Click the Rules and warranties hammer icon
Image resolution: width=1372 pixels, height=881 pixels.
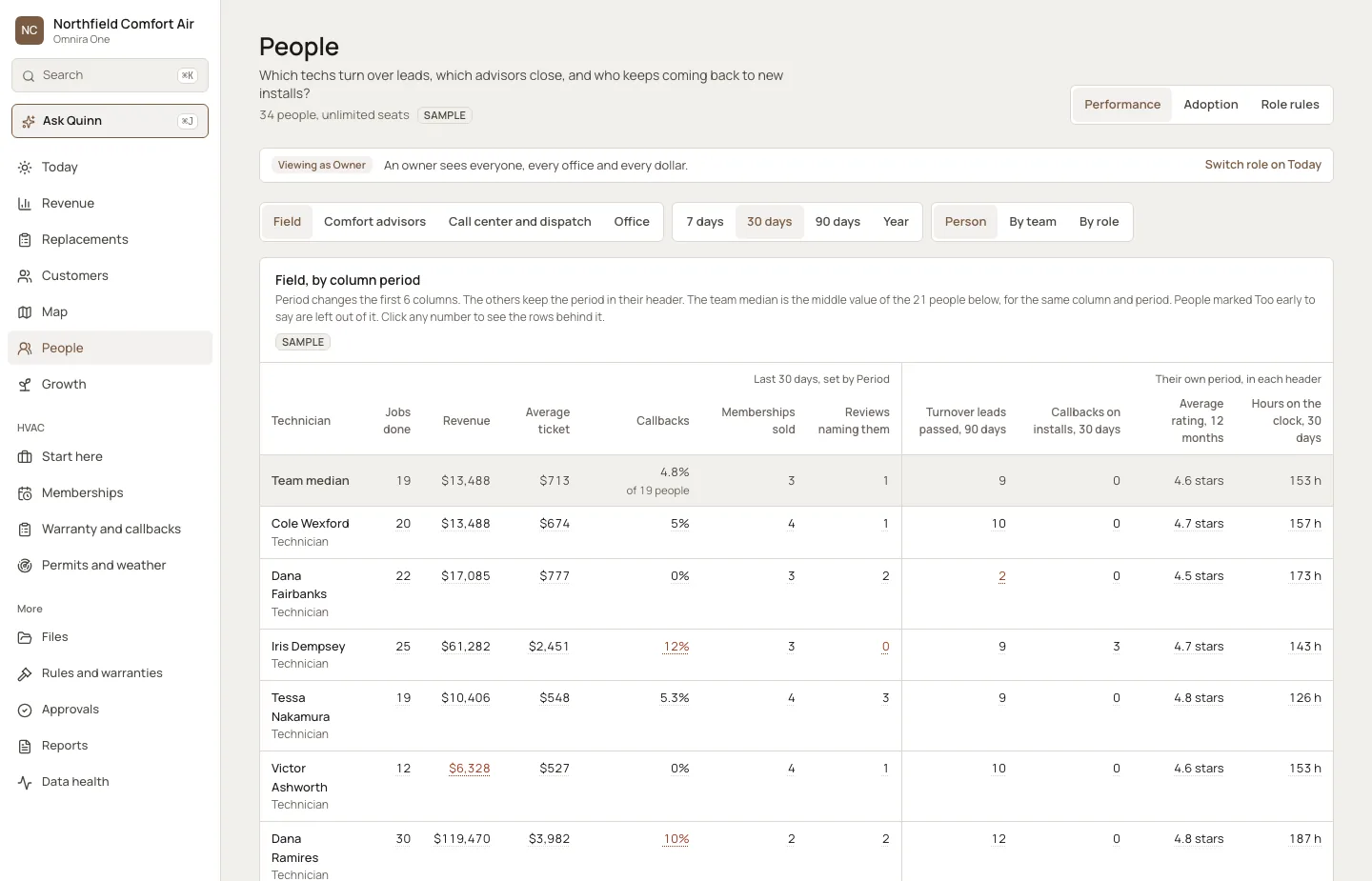click(x=25, y=673)
